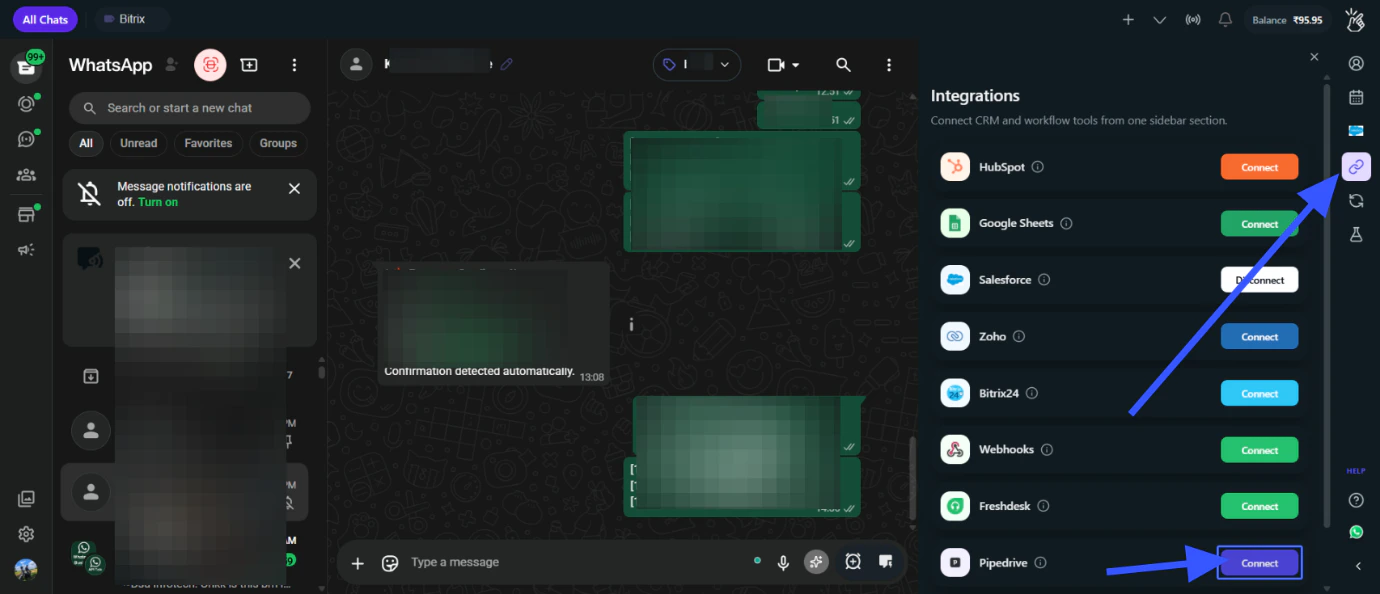Disconnect the Salesforce integration
1380x594 pixels.
[x=1259, y=280]
